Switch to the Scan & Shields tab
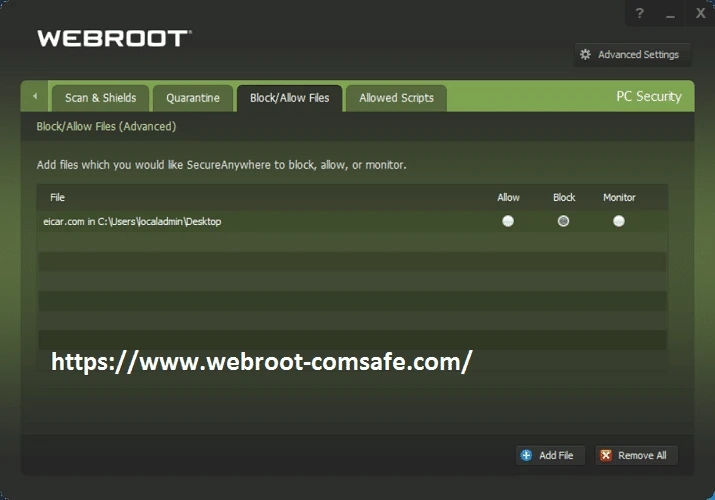Screen dimensions: 715x500 [100, 98]
